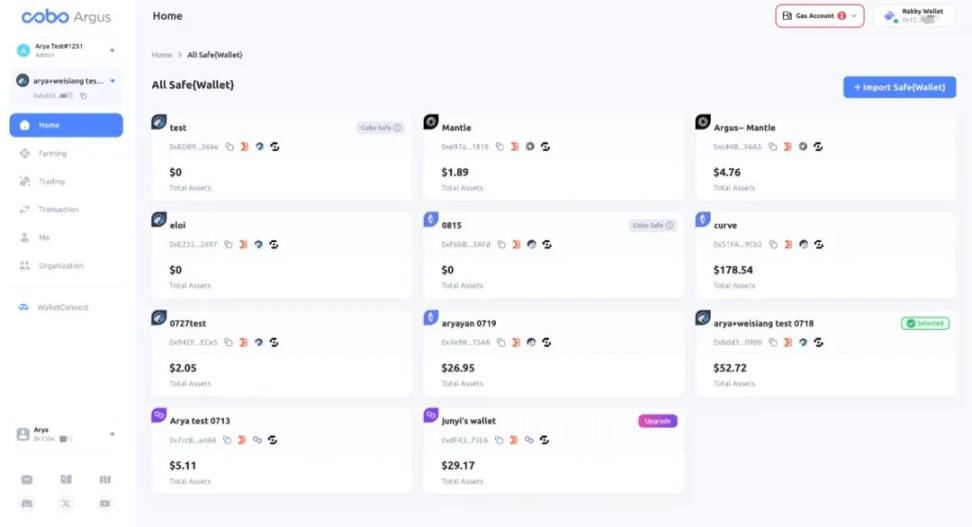
Task: Open the X (Twitter) icon in the sidebar footer
Action: click(66, 503)
